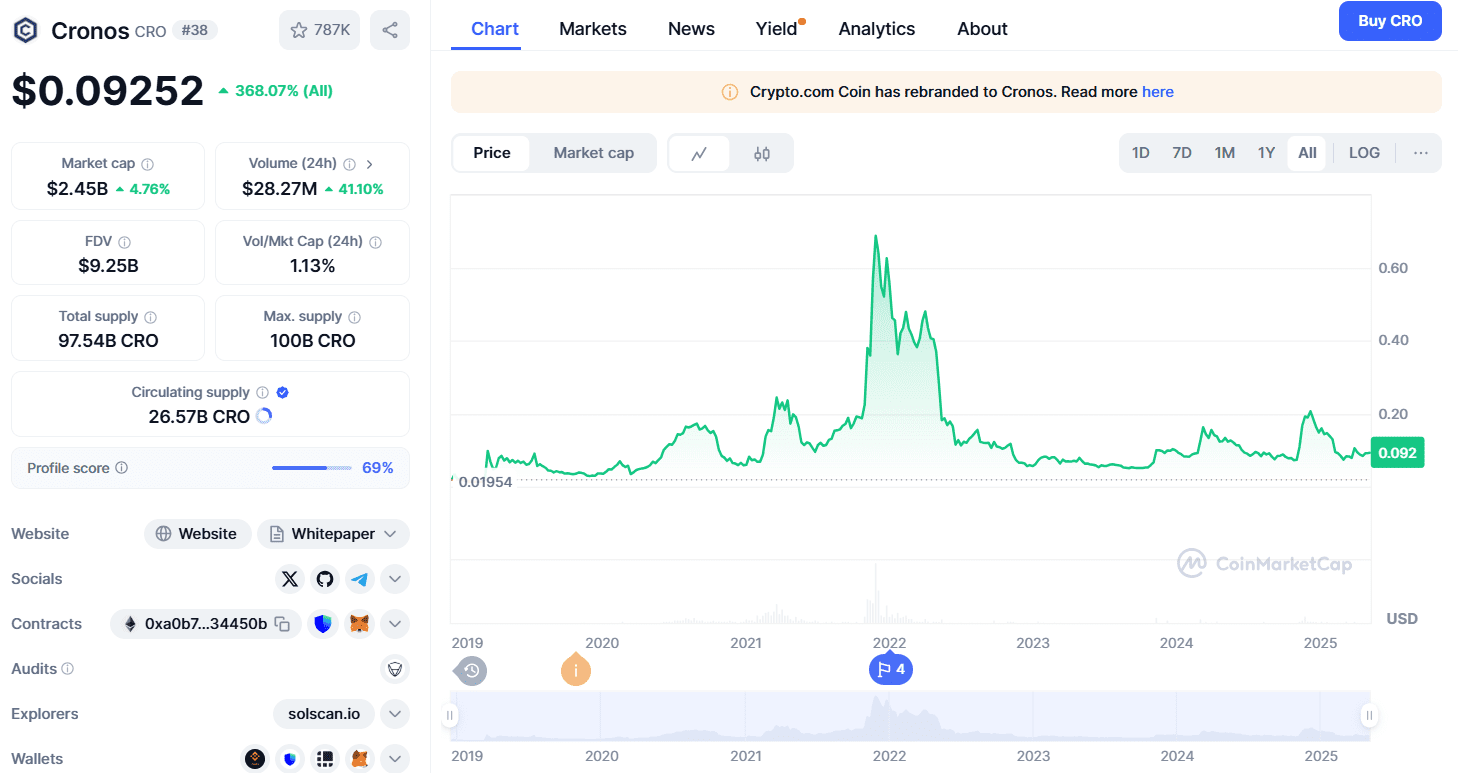Open the share icon button
Viewport: 1458px width, 773px height.
pyautogui.click(x=390, y=30)
